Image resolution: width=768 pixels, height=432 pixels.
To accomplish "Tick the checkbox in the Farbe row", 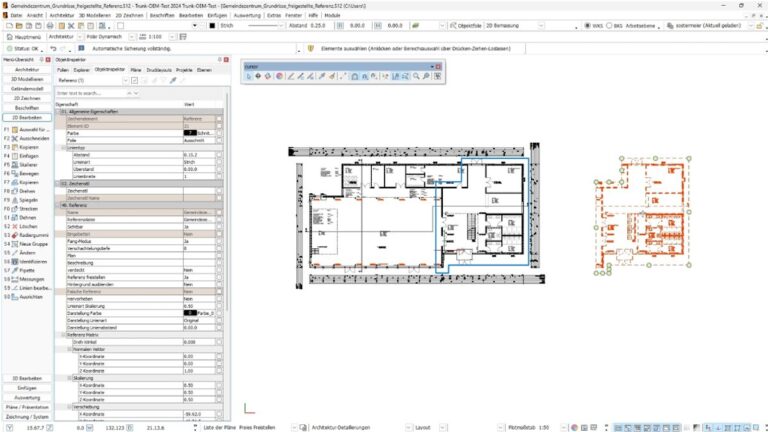I will tap(219, 133).
